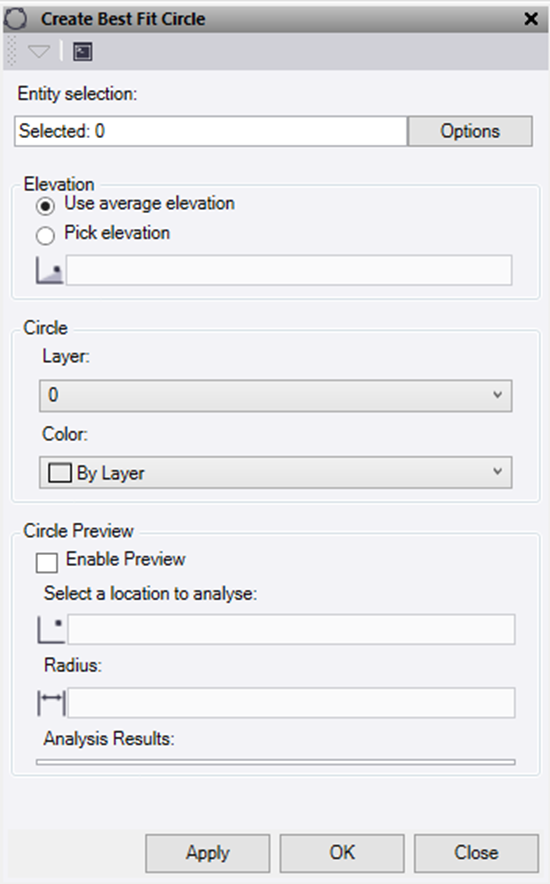Click the Close button at bottom
The height and width of the screenshot is (884, 550).
(x=476, y=853)
